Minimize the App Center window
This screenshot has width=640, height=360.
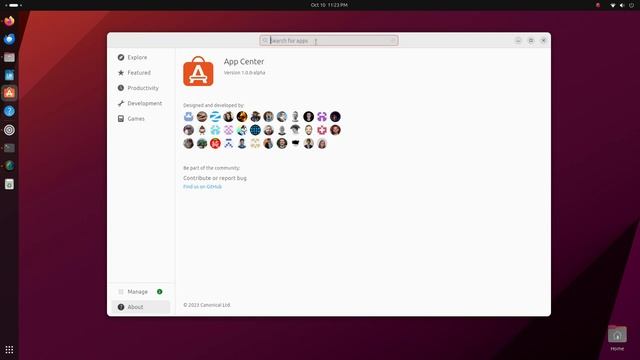pyautogui.click(x=518, y=40)
